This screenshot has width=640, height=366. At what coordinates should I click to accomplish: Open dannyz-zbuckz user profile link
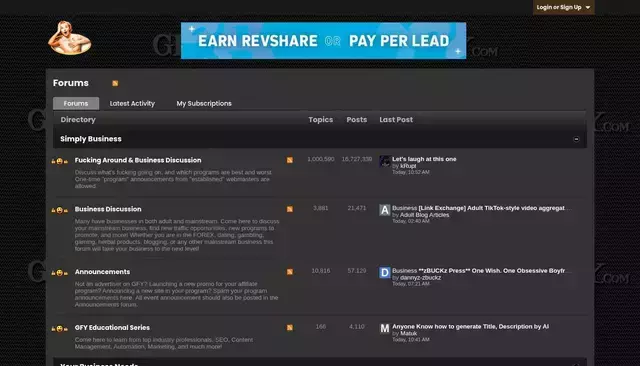pyautogui.click(x=420, y=277)
